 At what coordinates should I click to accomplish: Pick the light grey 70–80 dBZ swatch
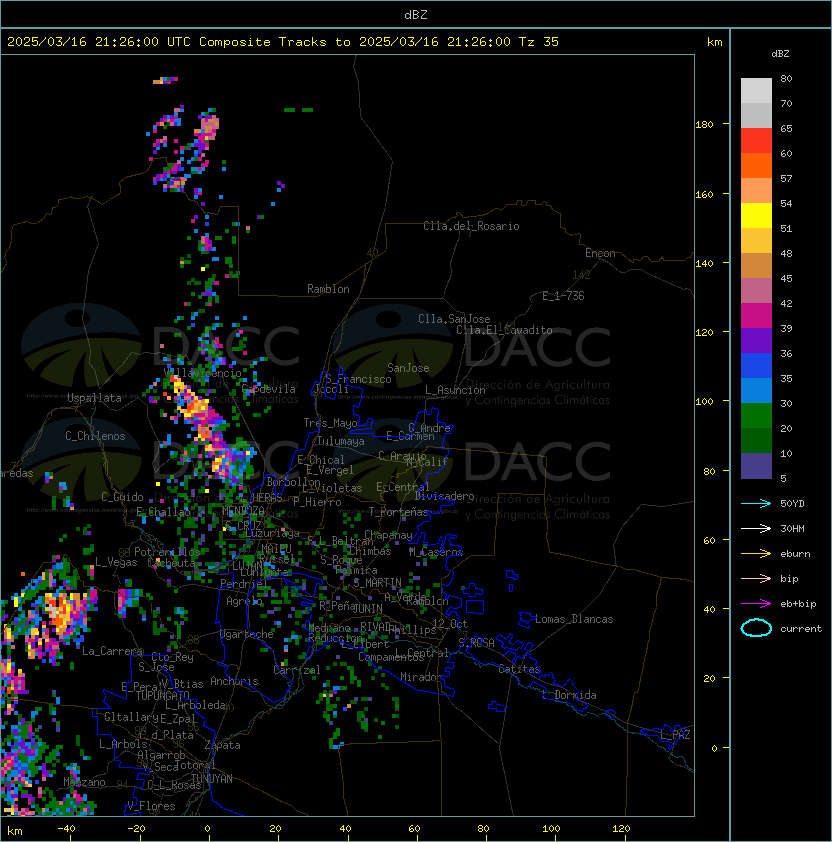pyautogui.click(x=756, y=90)
